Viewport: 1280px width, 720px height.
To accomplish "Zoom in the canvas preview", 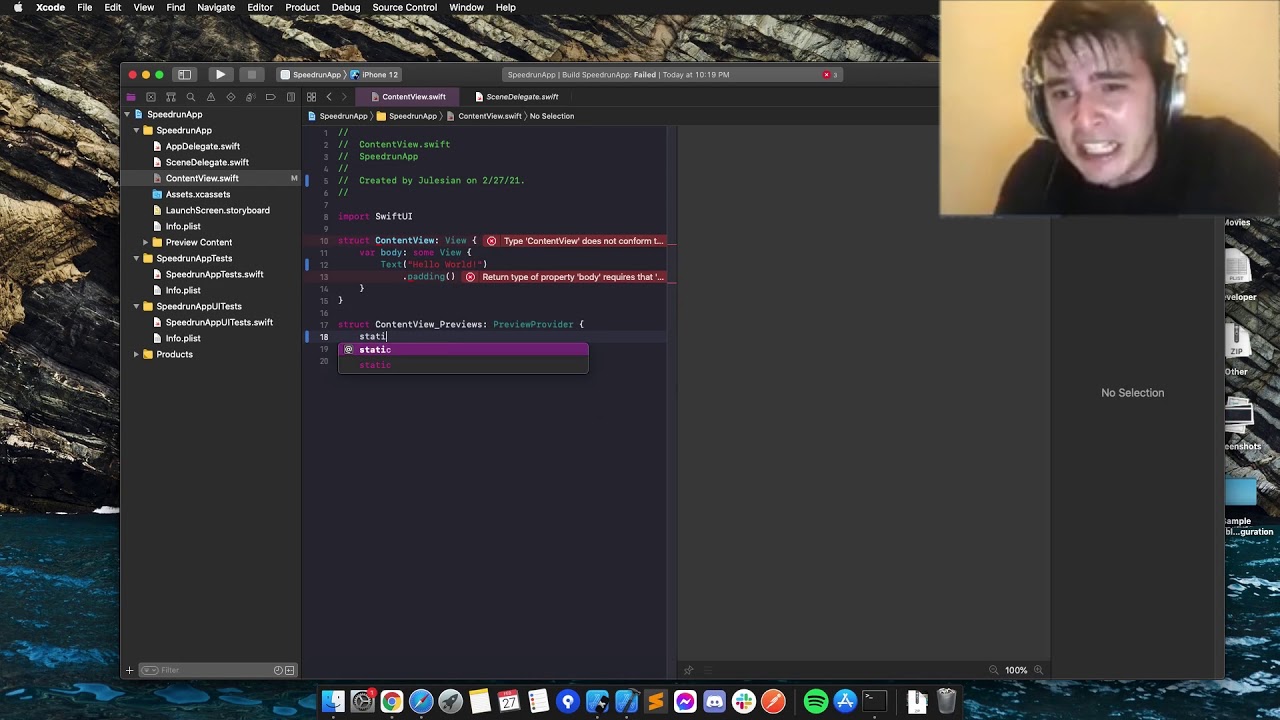I will tap(1039, 670).
